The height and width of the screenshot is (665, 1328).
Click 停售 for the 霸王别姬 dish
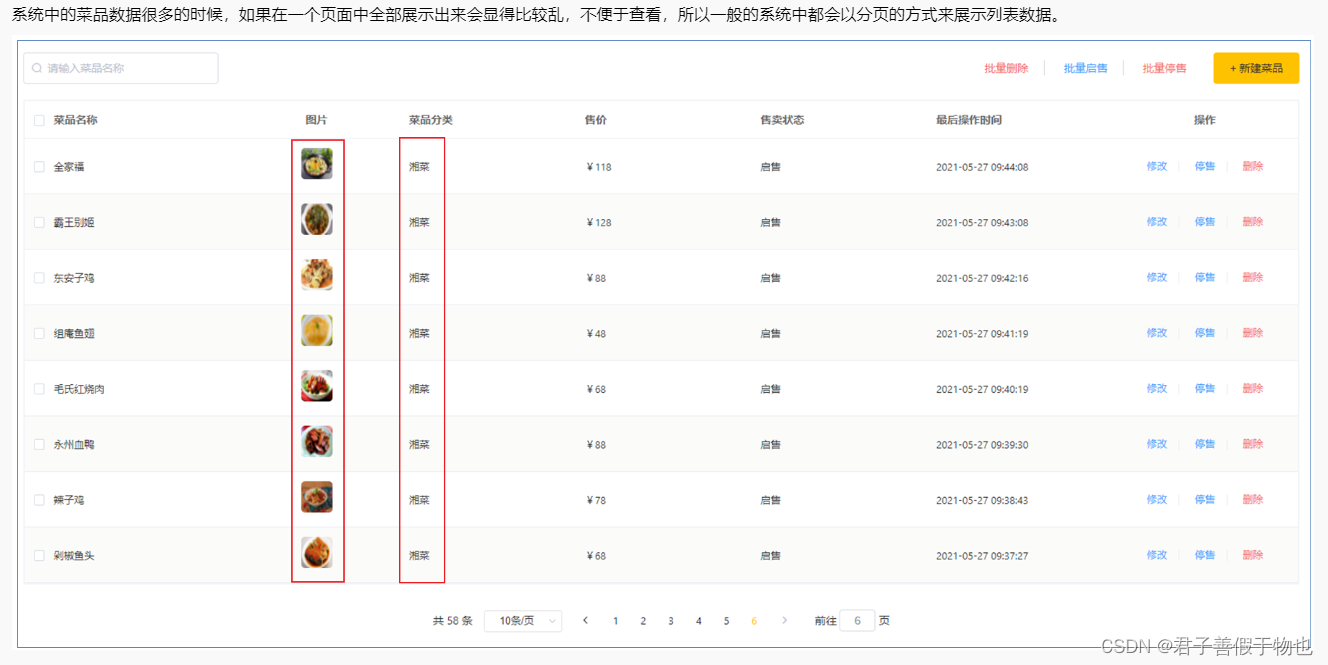[1204, 221]
